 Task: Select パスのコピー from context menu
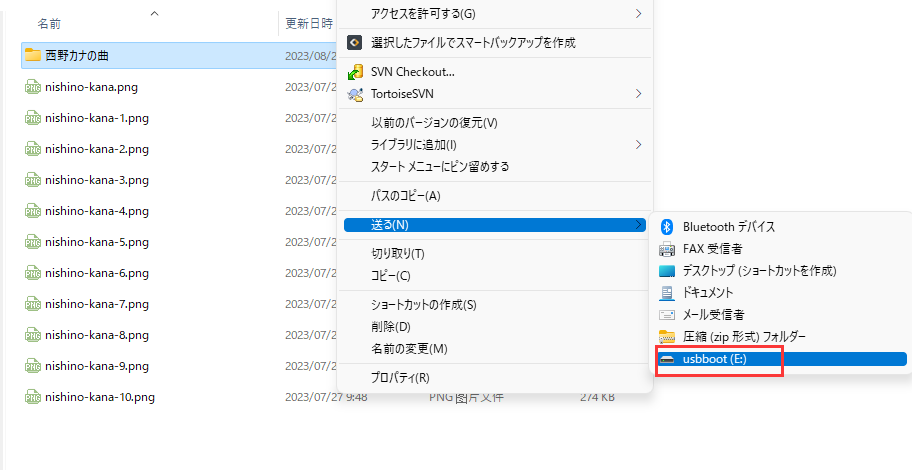click(405, 195)
